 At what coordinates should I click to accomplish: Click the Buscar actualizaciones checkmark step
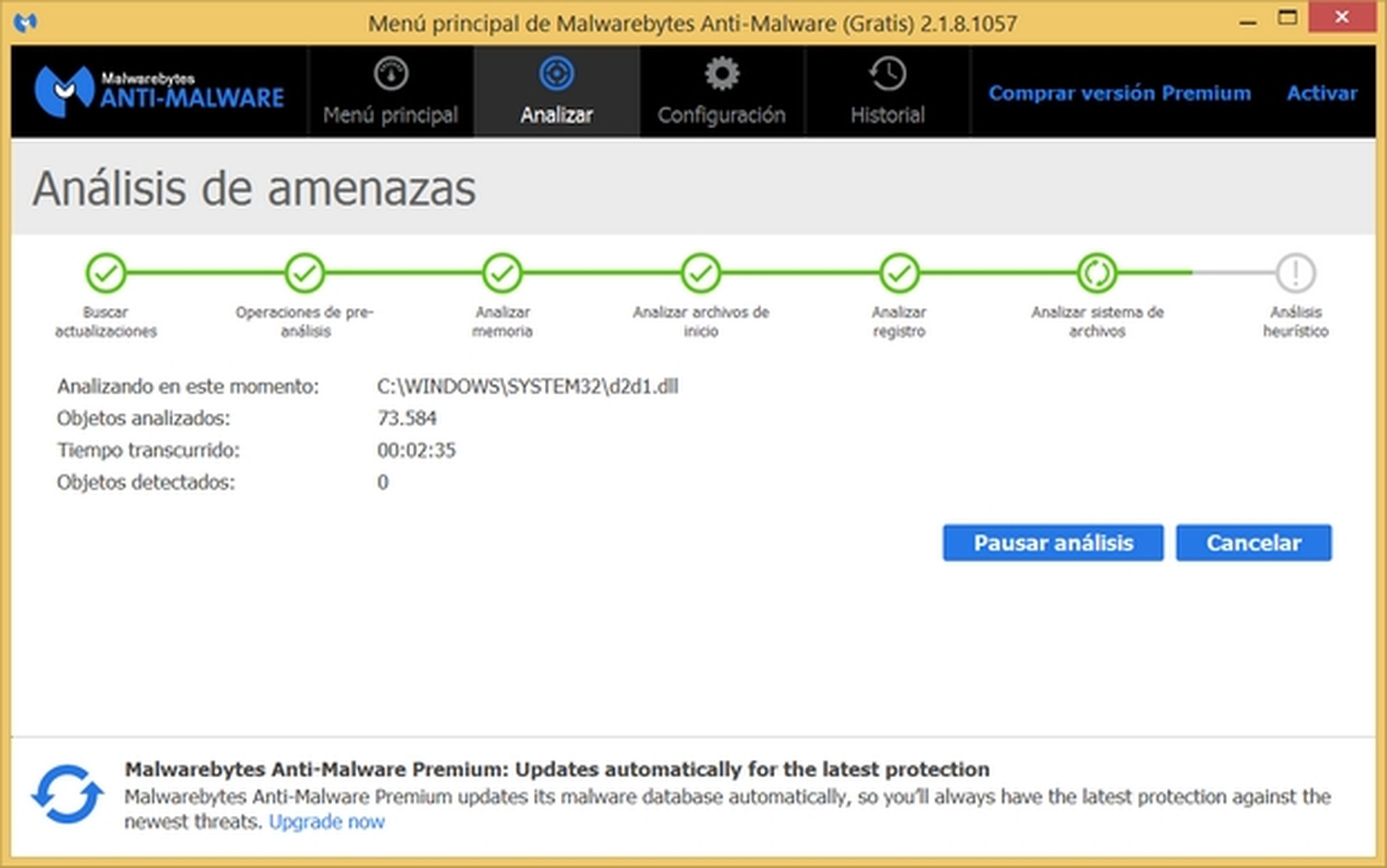(106, 273)
